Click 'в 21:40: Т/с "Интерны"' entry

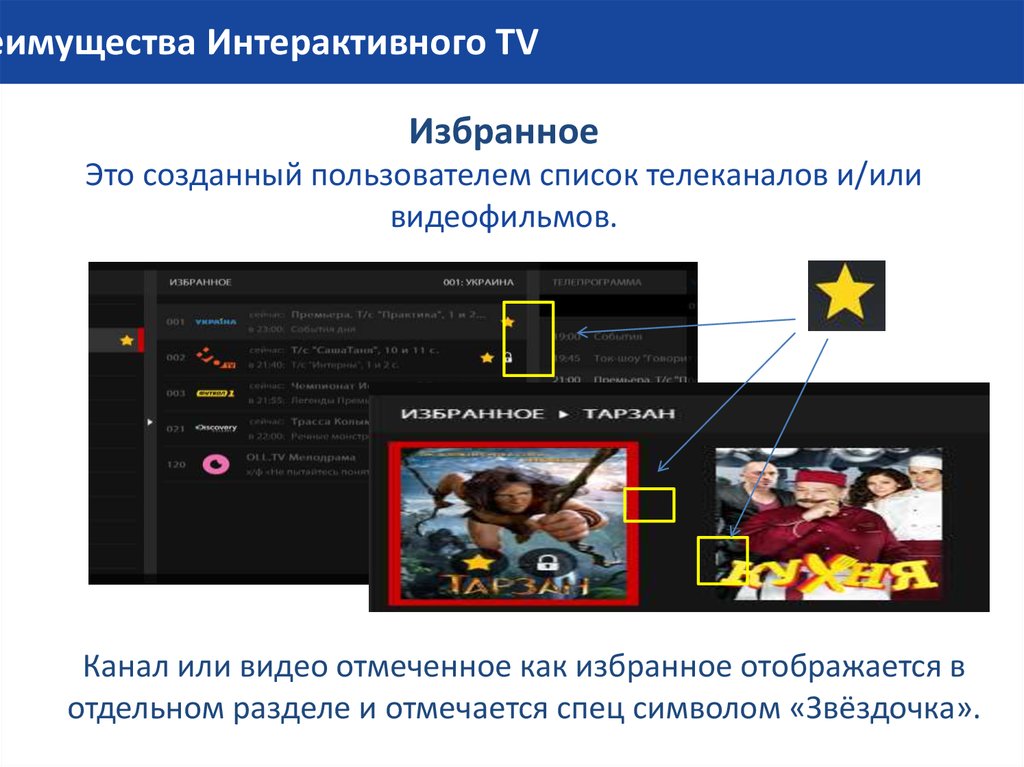(323, 365)
